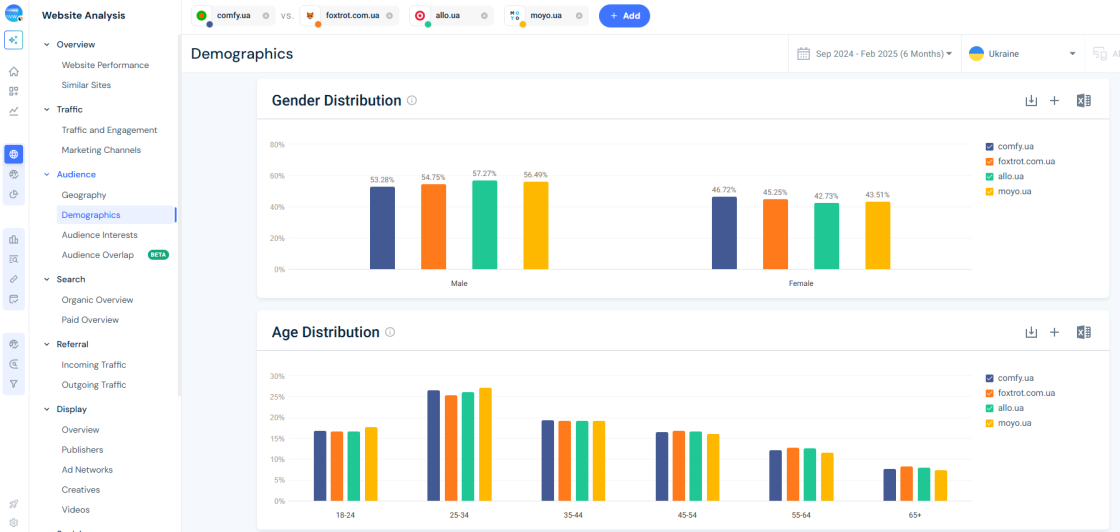Click comfy.ua male 53.28% bar
The height and width of the screenshot is (532, 1120).
click(x=382, y=228)
